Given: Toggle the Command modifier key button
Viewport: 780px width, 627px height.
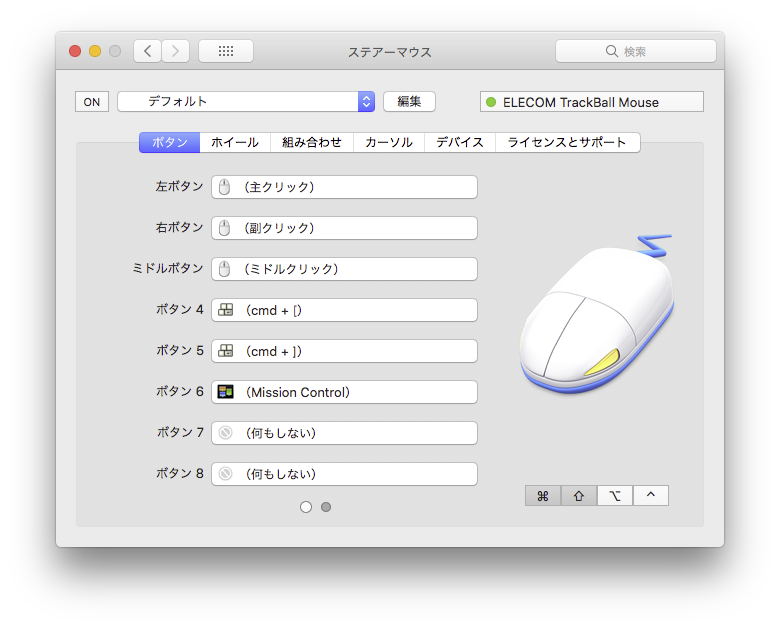Looking at the screenshot, I should pyautogui.click(x=543, y=496).
